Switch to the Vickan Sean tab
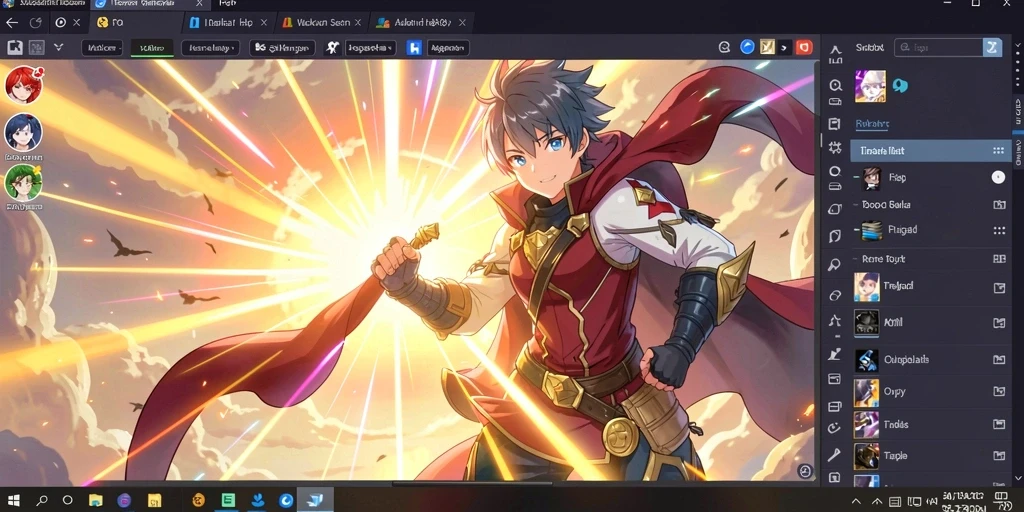 (x=323, y=22)
